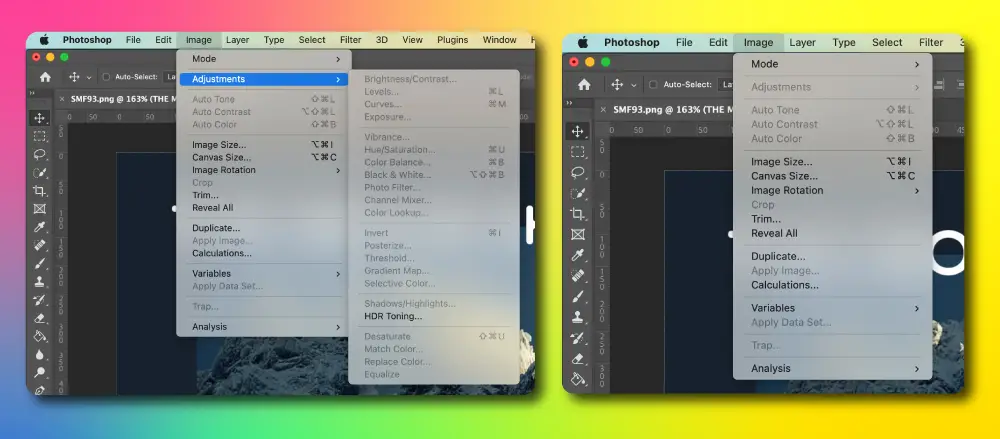Click the Home icon in left window
Image resolution: width=1000 pixels, height=439 pixels.
click(45, 77)
